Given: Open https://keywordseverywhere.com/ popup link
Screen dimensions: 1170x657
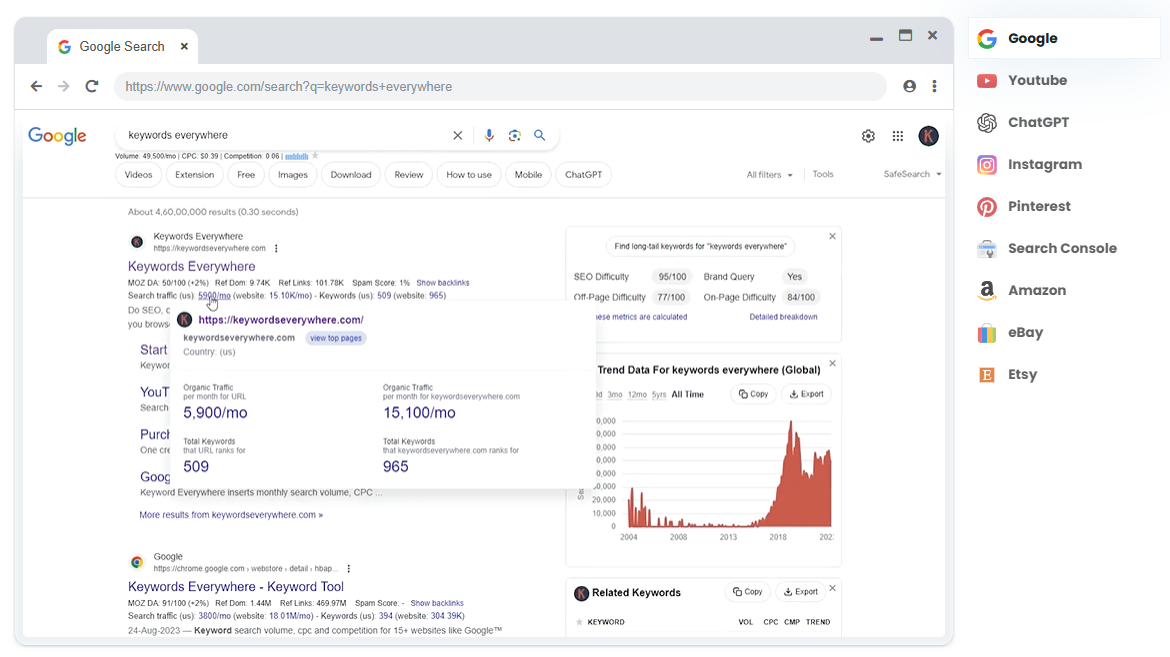Looking at the screenshot, I should click(281, 320).
